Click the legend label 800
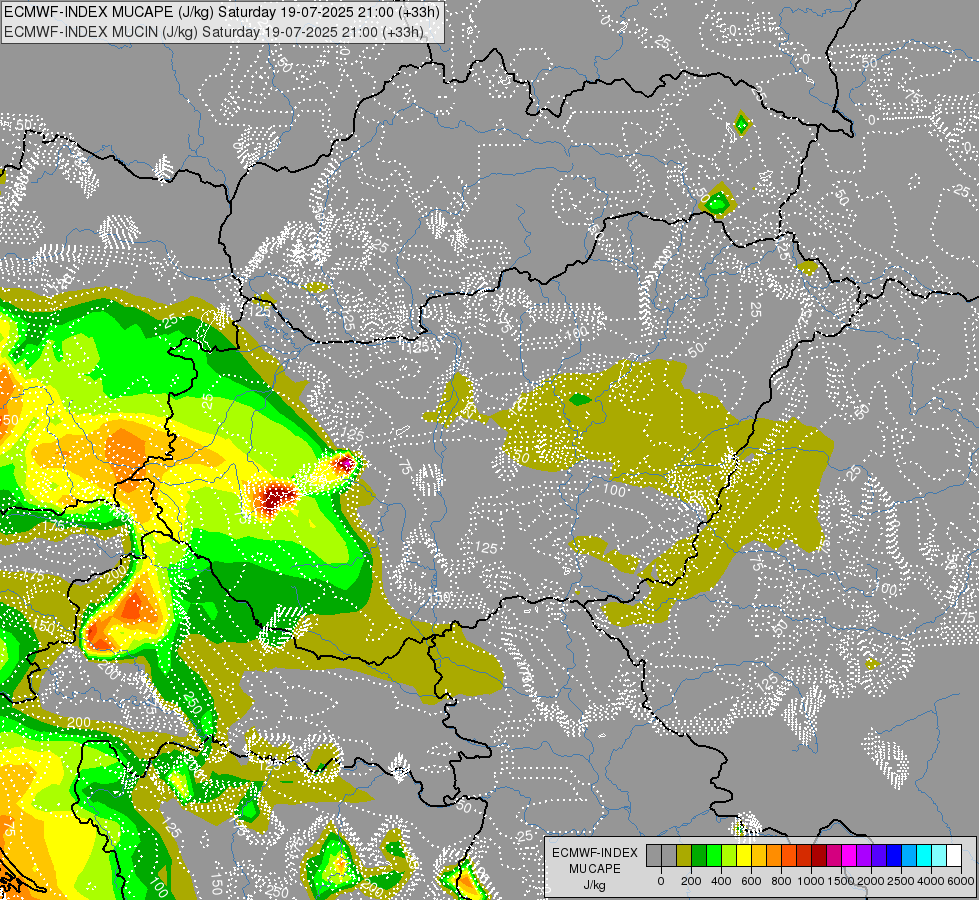The height and width of the screenshot is (900, 979). (x=781, y=881)
